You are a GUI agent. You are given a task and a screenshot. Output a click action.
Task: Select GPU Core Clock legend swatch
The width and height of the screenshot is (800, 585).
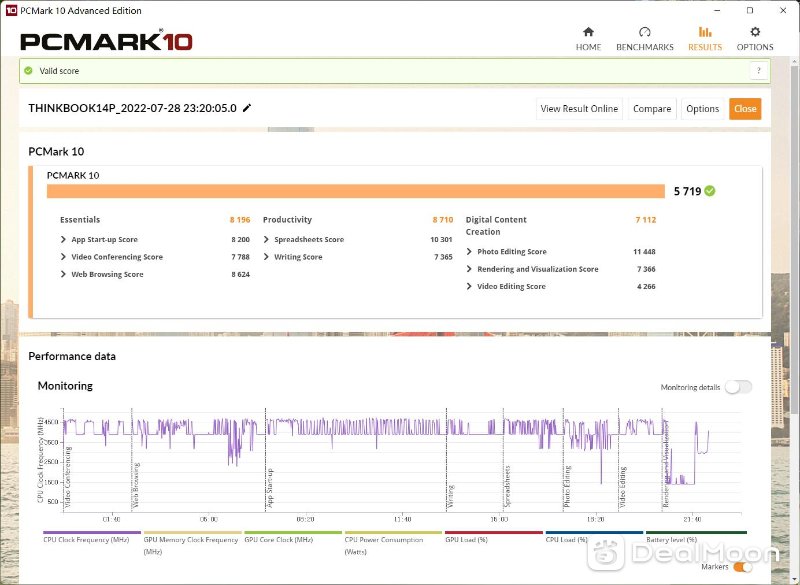click(x=293, y=532)
